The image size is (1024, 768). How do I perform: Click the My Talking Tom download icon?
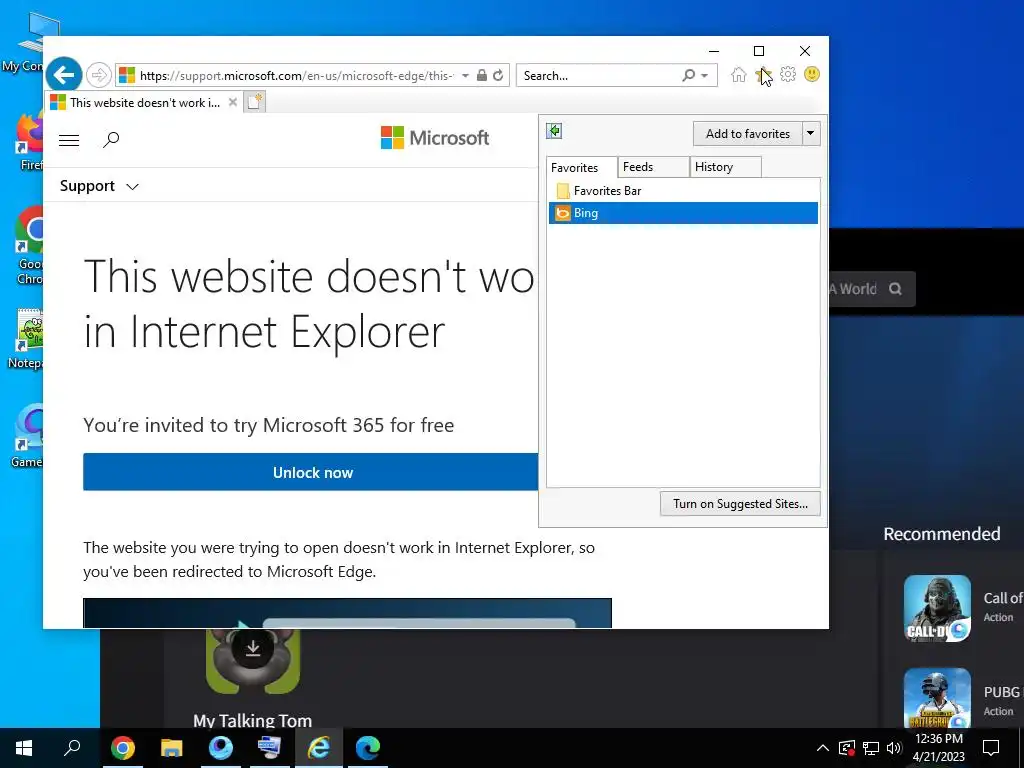(x=253, y=647)
